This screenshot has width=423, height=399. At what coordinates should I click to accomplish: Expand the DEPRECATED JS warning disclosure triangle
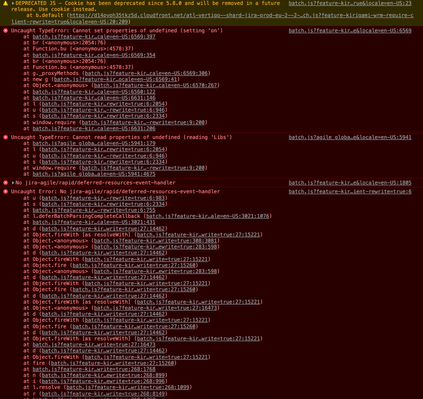click(13, 3)
